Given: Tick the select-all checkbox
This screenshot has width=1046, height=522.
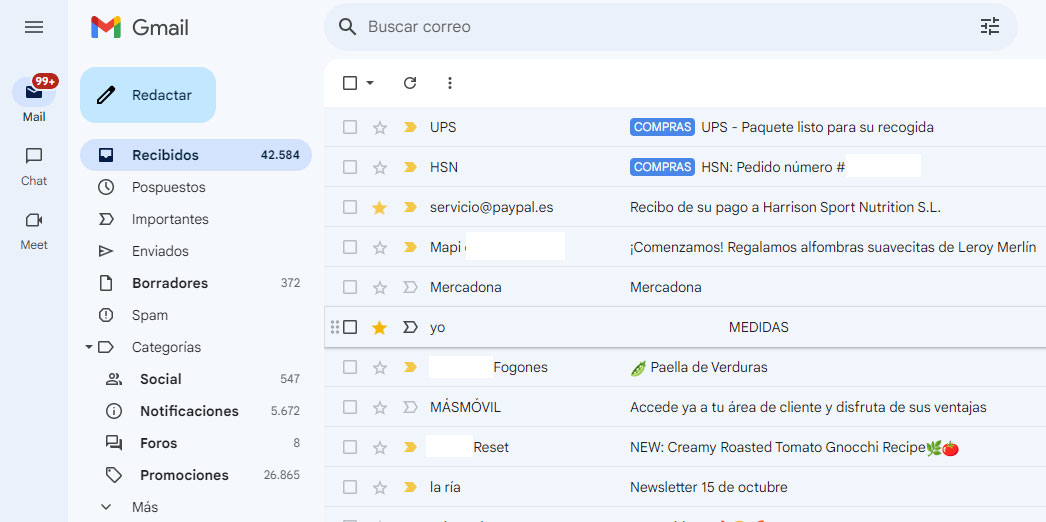Looking at the screenshot, I should (350, 83).
